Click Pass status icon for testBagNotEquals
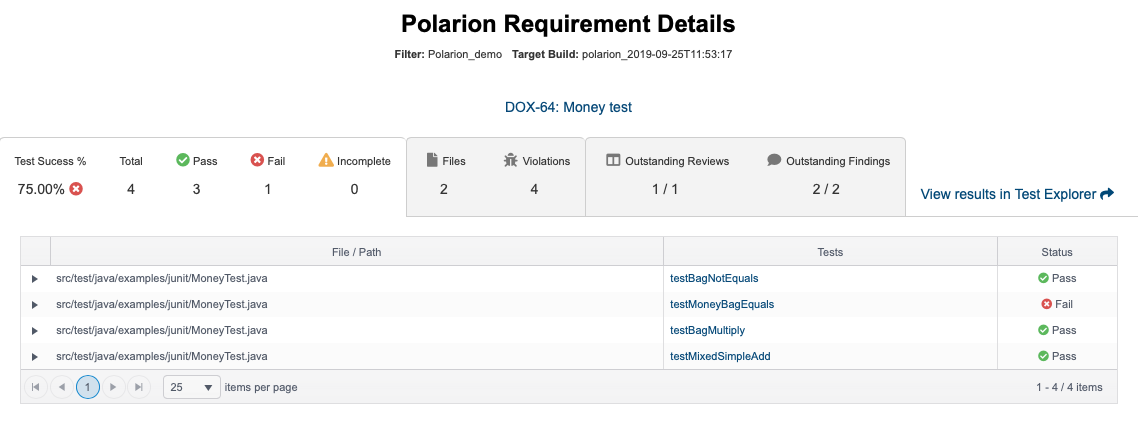 1043,278
